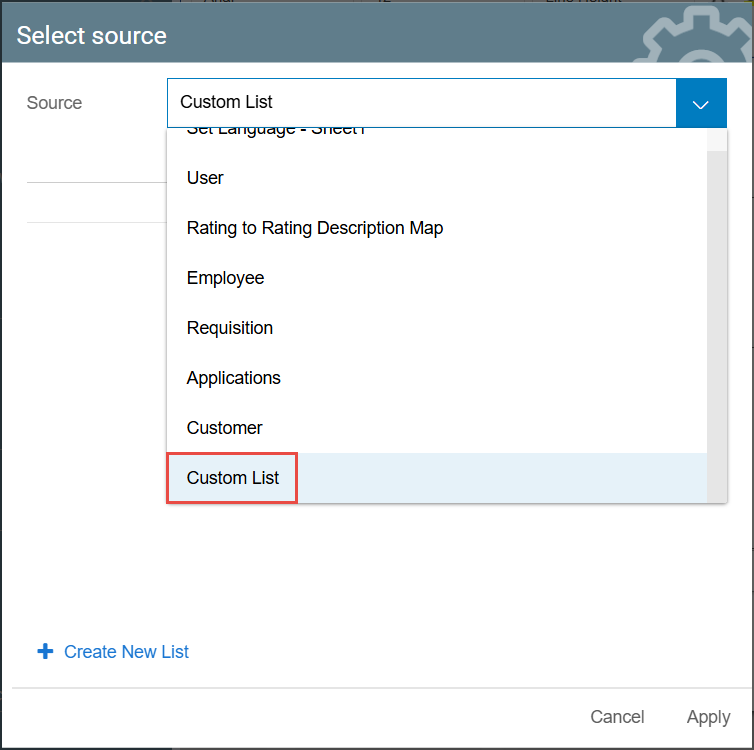Viewport: 754px width, 750px height.
Task: Click scrollbar track above the thumb
Action: (716, 139)
